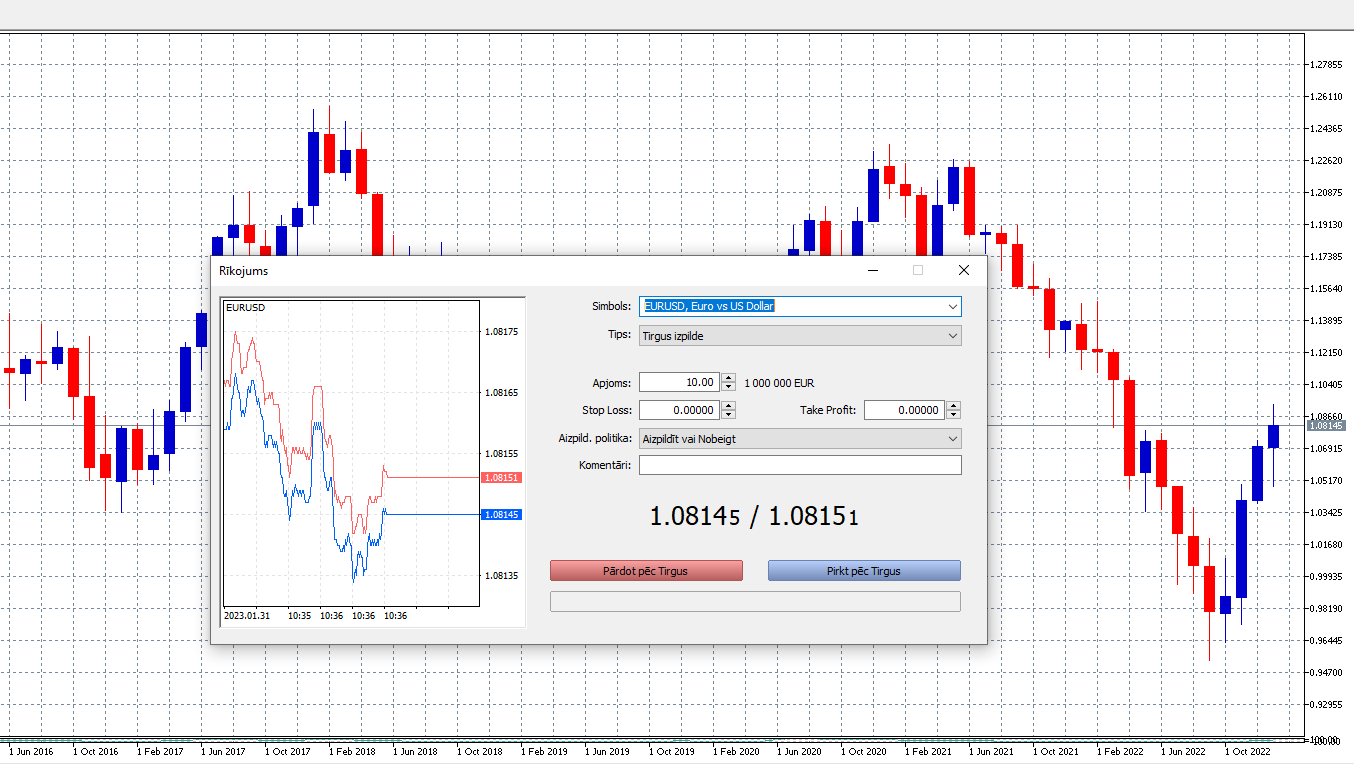Open the Aizpild. politika dropdown
This screenshot has width=1354, height=765.
pyautogui.click(x=800, y=438)
